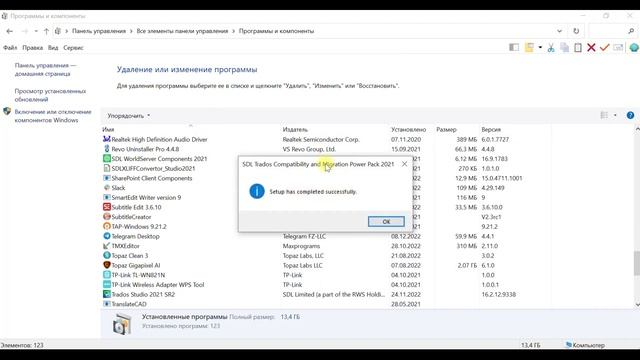Sort by the Версия column header
Screen dimensions: 640x360
pyautogui.click(x=491, y=129)
